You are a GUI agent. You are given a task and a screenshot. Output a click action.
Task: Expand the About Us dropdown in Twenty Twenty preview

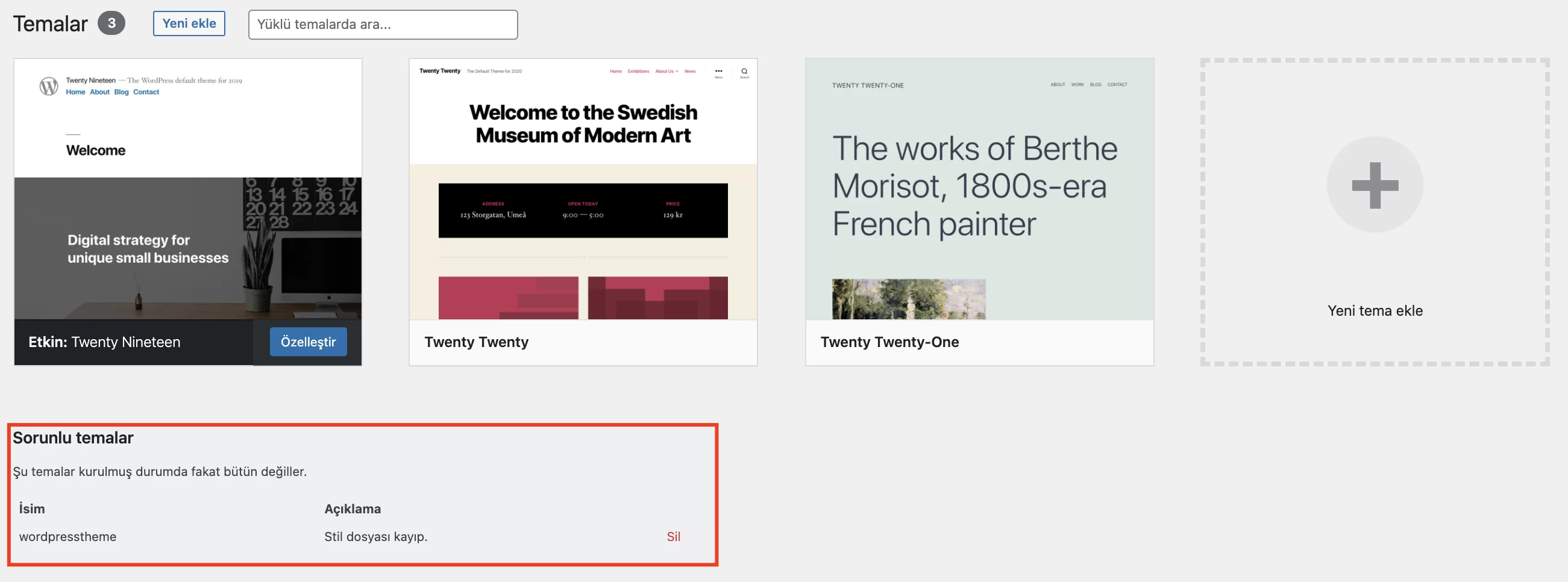coord(666,71)
